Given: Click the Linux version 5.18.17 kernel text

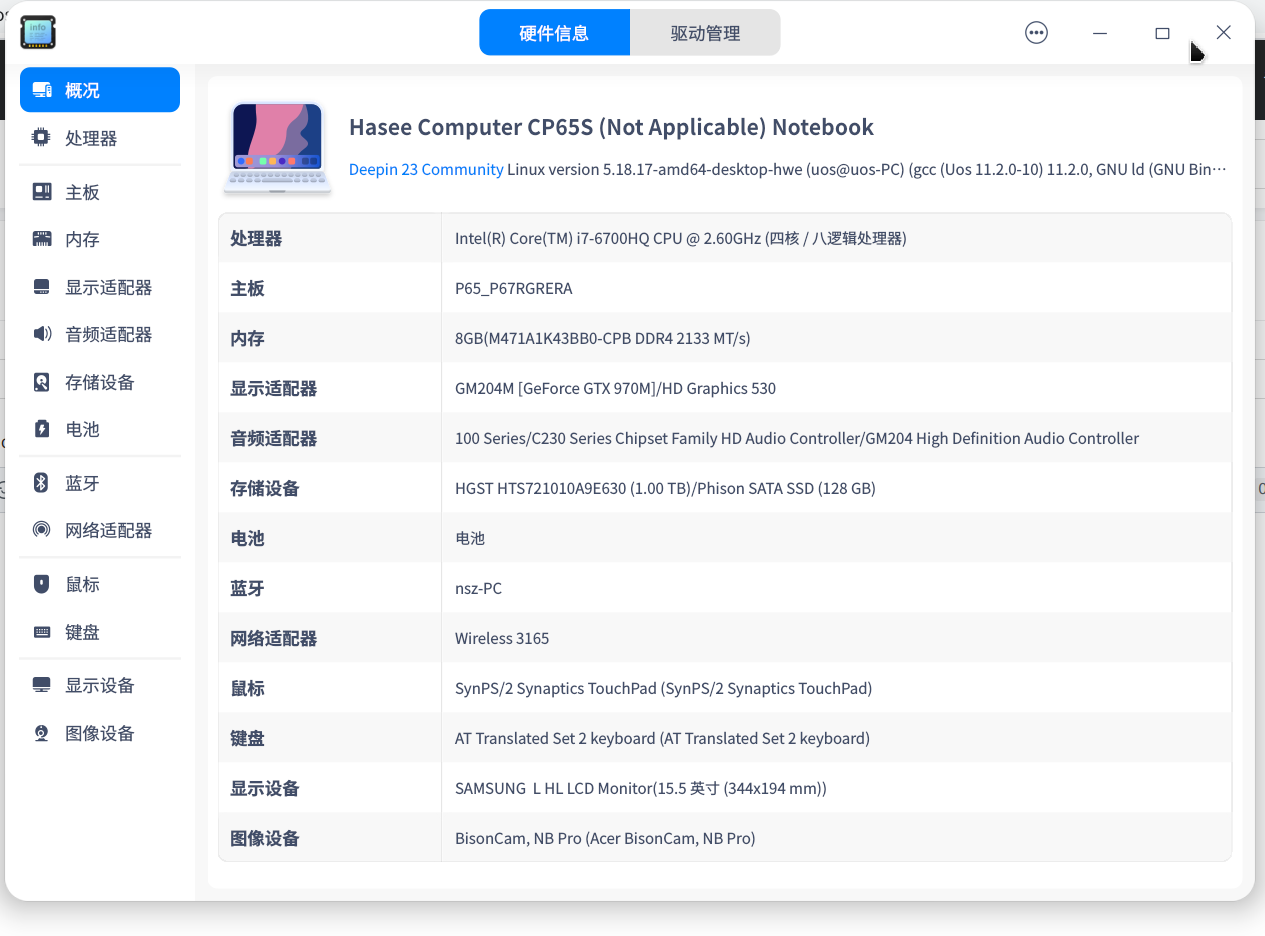Looking at the screenshot, I should 867,169.
